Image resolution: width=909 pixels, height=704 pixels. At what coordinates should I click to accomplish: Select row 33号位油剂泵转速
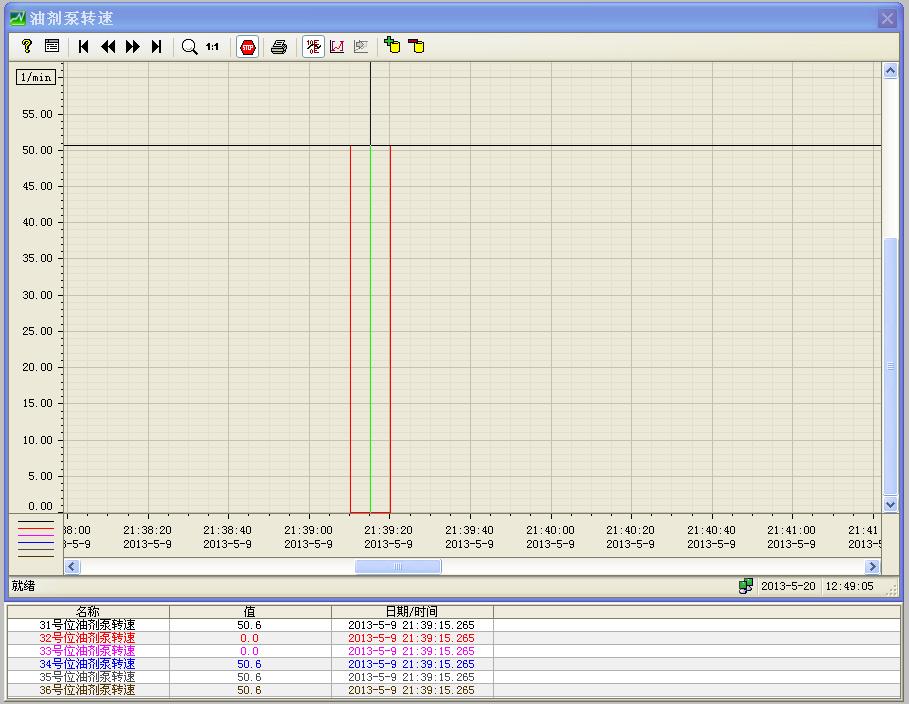453,651
